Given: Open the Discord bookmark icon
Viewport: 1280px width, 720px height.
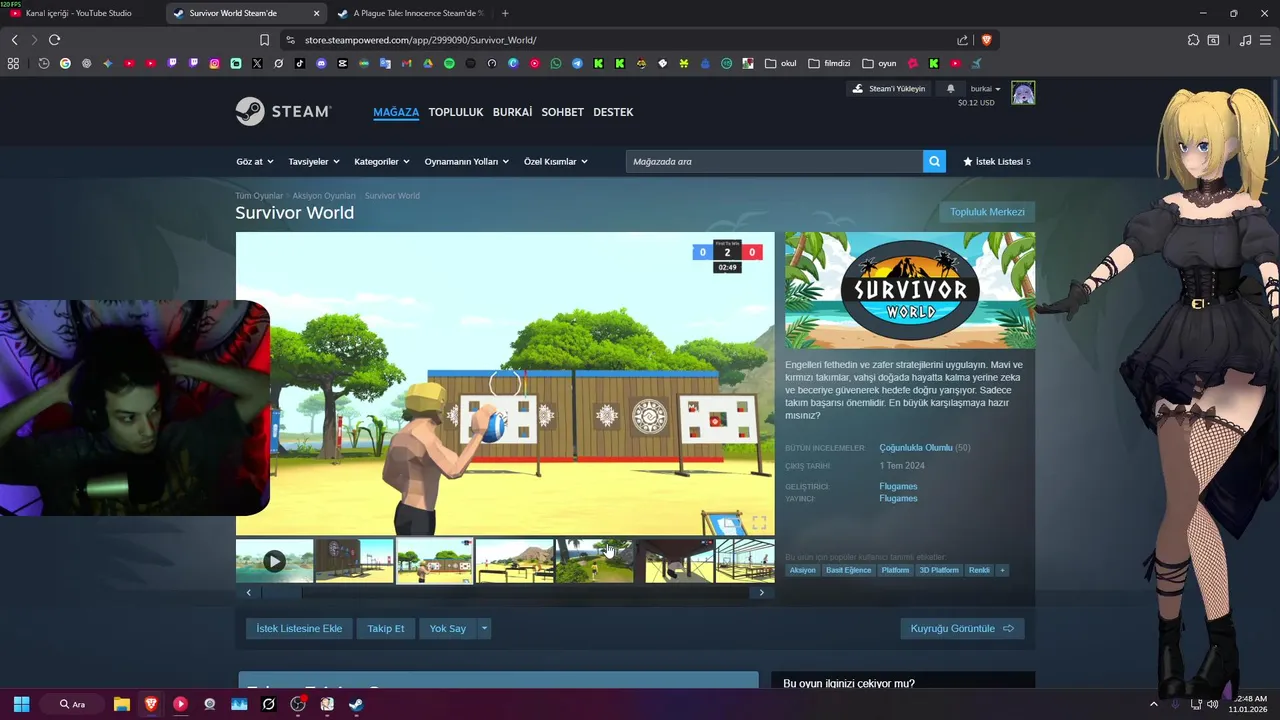Looking at the screenshot, I should coord(321,63).
